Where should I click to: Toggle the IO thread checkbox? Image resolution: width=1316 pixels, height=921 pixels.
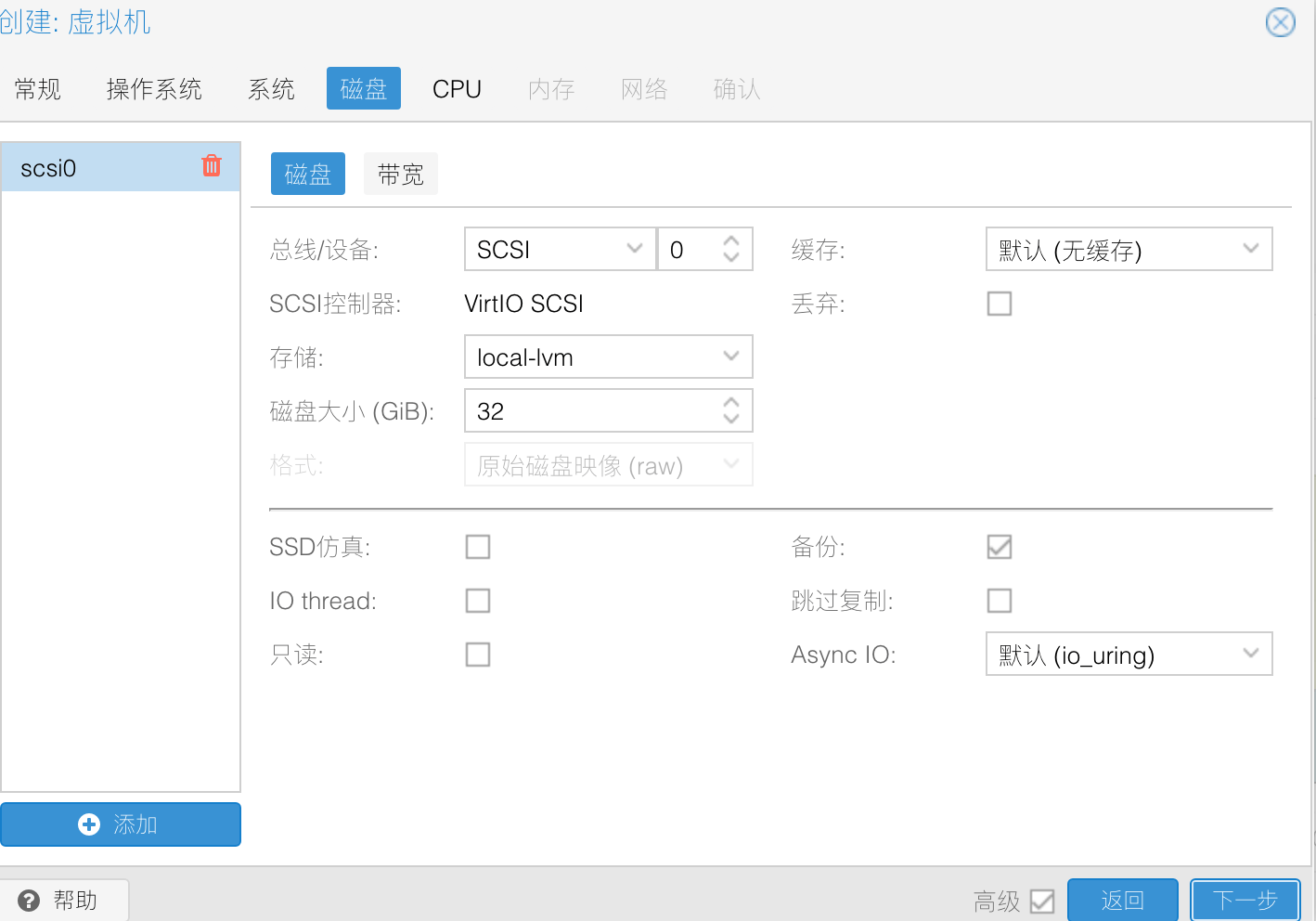(x=478, y=601)
